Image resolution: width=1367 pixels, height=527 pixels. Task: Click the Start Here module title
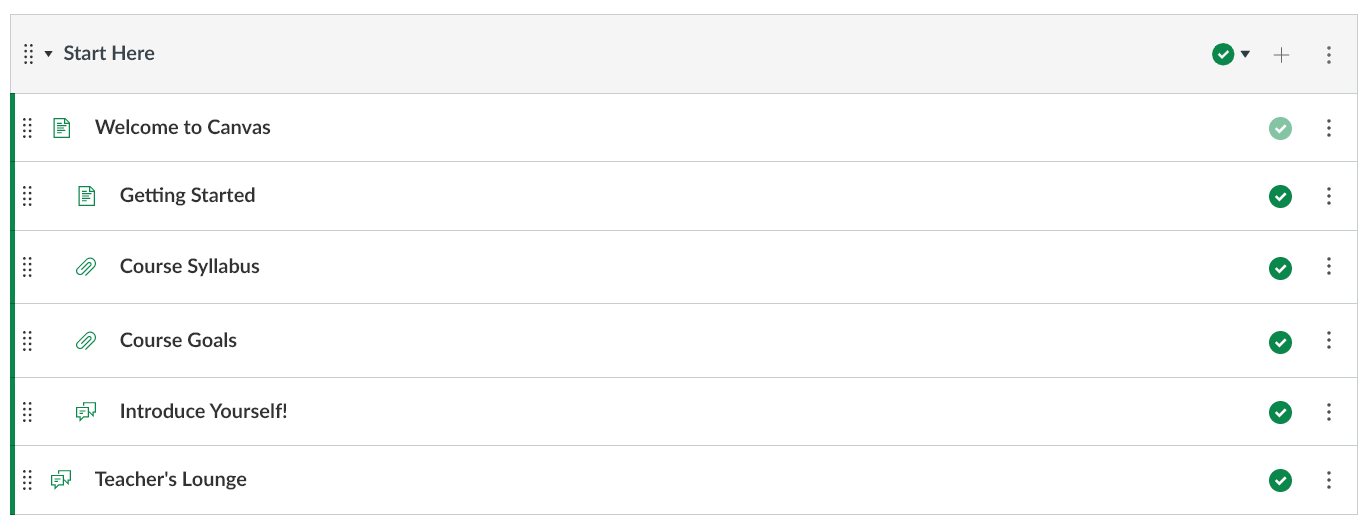click(109, 54)
